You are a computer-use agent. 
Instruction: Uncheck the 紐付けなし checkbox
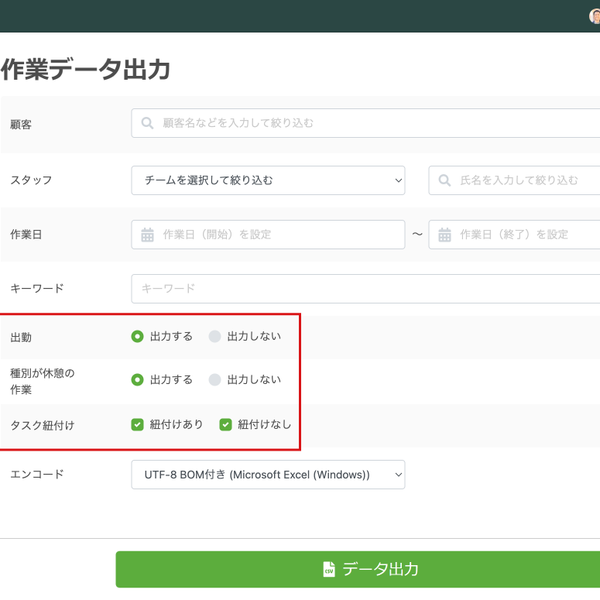click(x=226, y=424)
